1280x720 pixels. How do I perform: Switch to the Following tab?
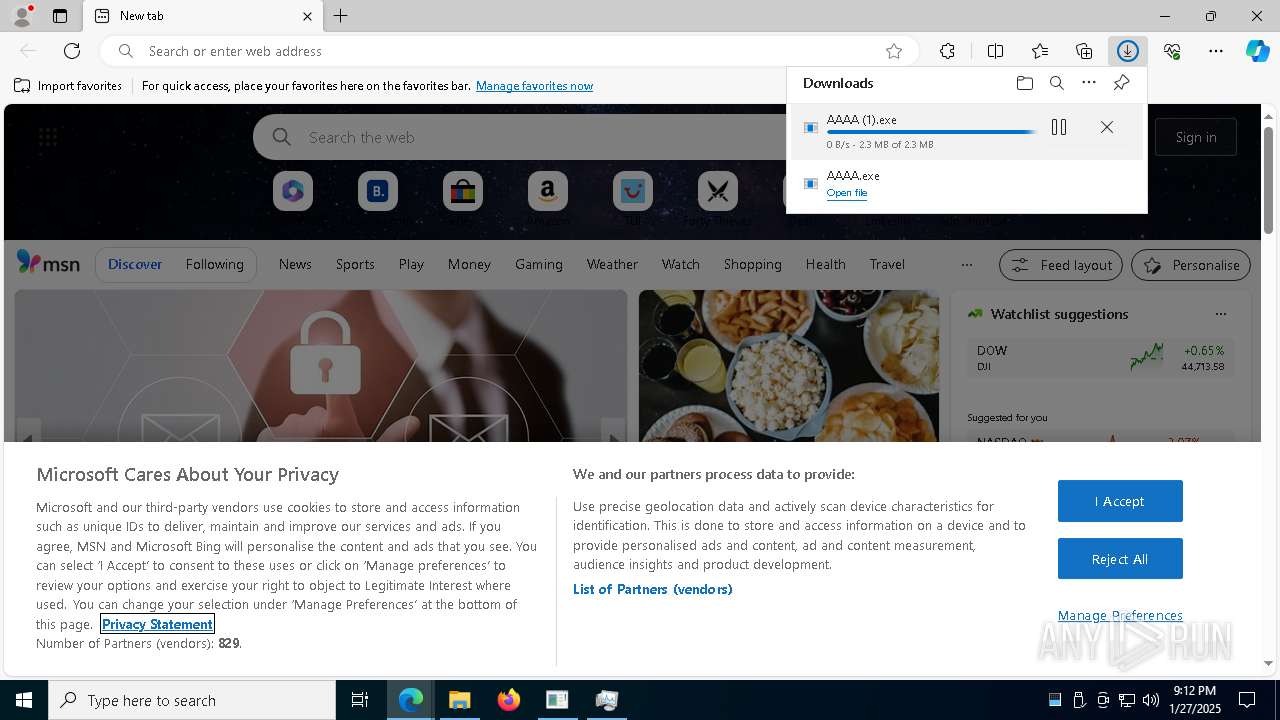click(x=214, y=264)
